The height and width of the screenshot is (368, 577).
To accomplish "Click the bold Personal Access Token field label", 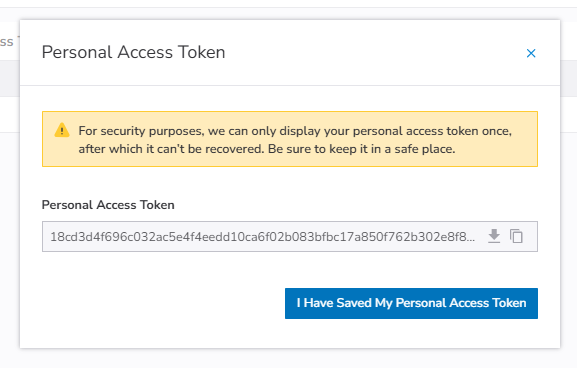I will 108,205.
